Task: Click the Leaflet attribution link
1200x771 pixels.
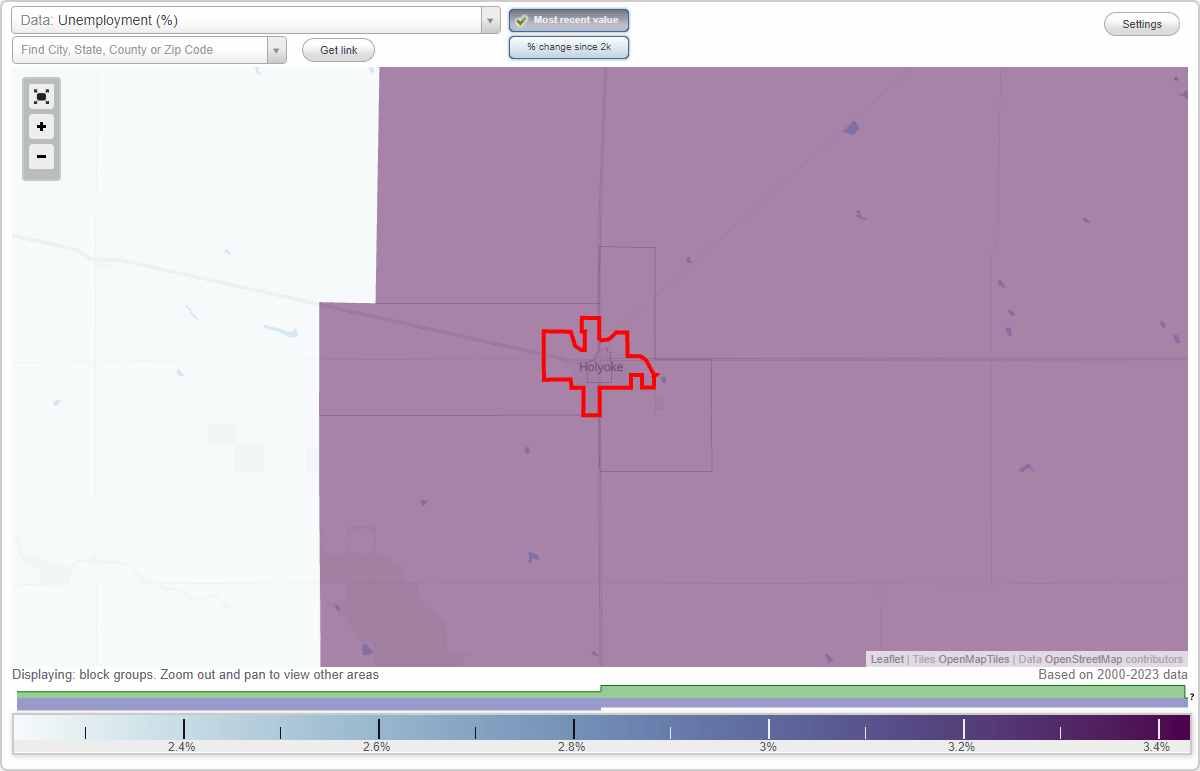Action: point(887,660)
